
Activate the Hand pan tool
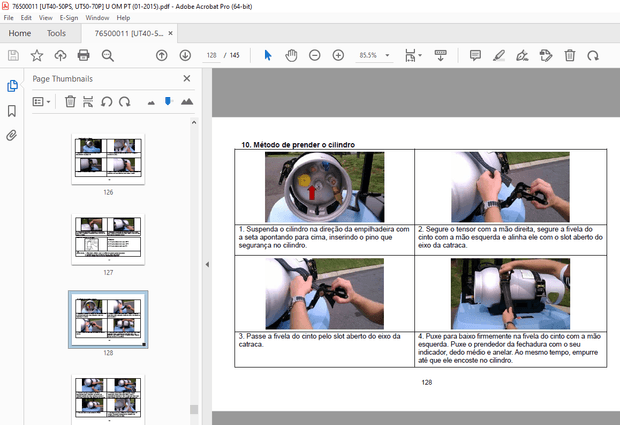(291, 55)
